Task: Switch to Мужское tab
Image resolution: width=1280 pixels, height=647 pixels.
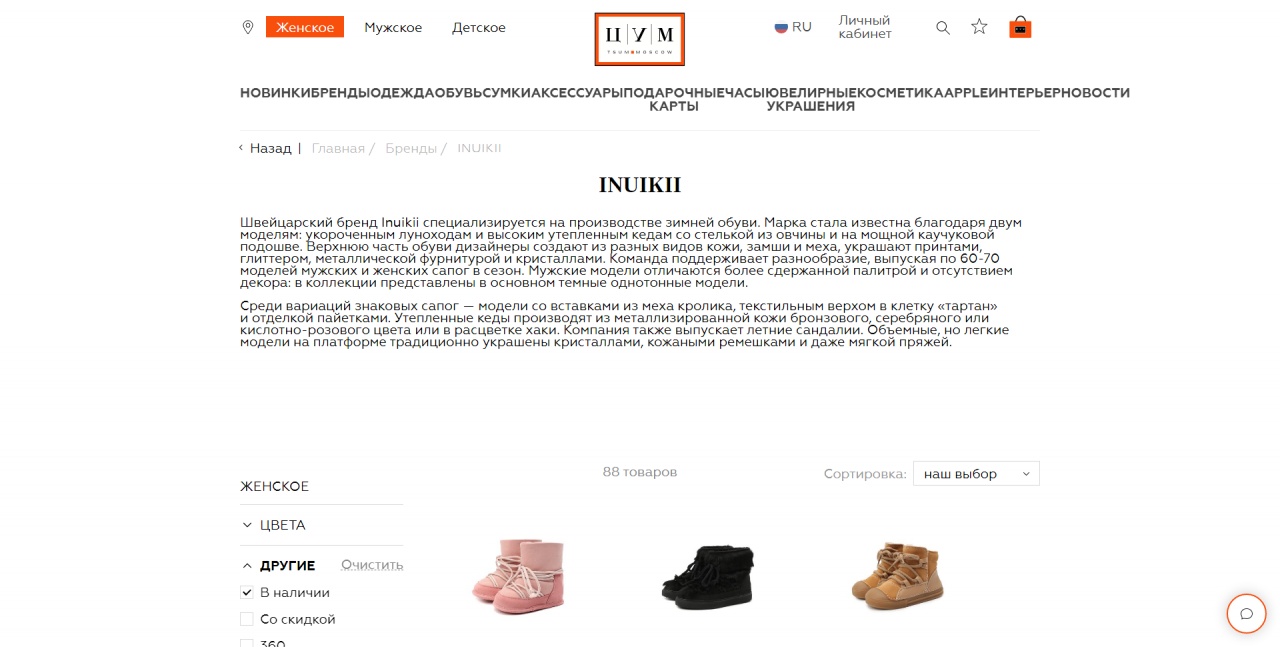Action: 393,27
